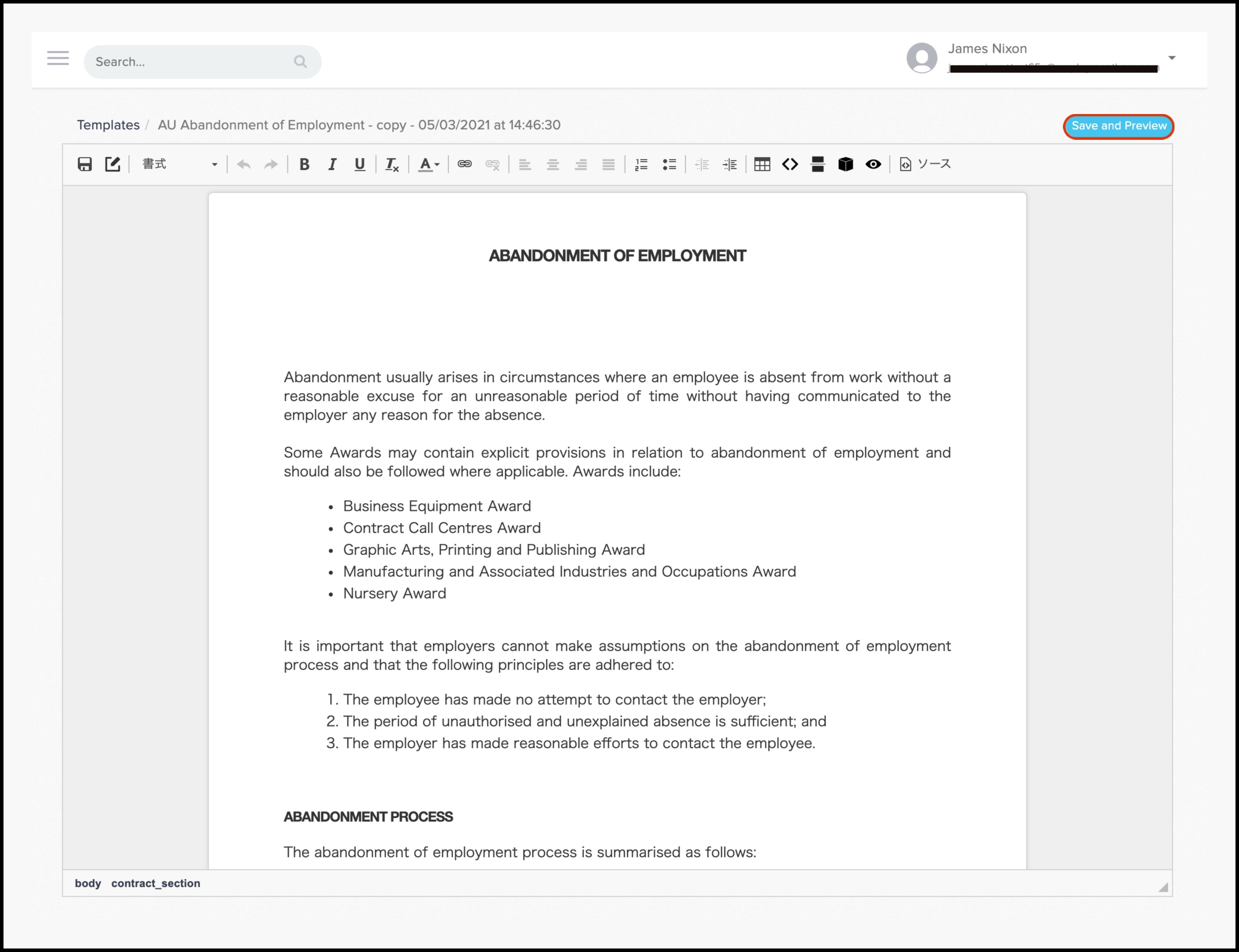Toggle preview with the eye icon
The width and height of the screenshot is (1239, 952).
point(873,164)
